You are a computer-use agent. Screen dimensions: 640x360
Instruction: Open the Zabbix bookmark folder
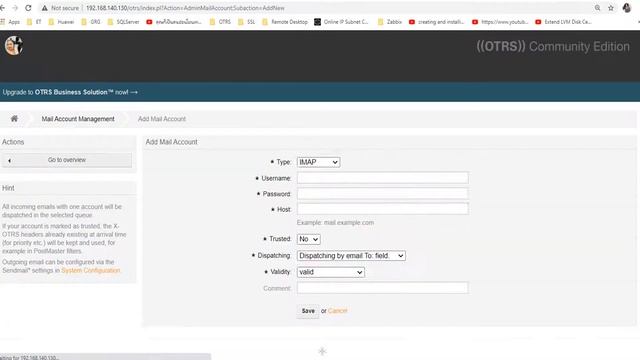click(x=390, y=22)
